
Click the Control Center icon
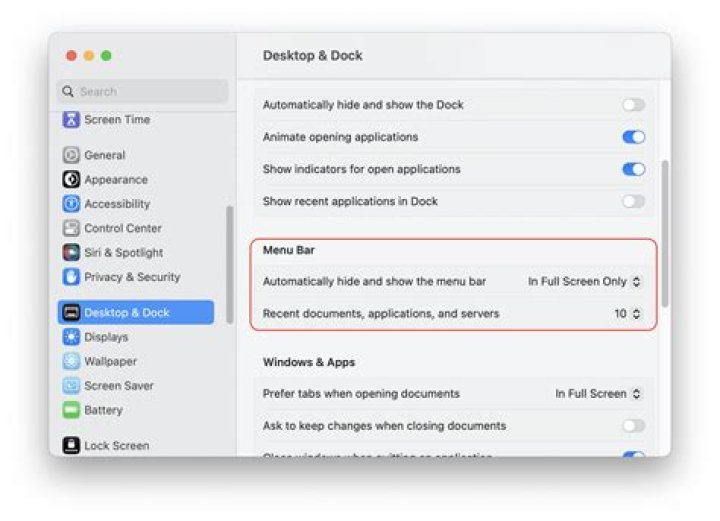[x=71, y=228]
